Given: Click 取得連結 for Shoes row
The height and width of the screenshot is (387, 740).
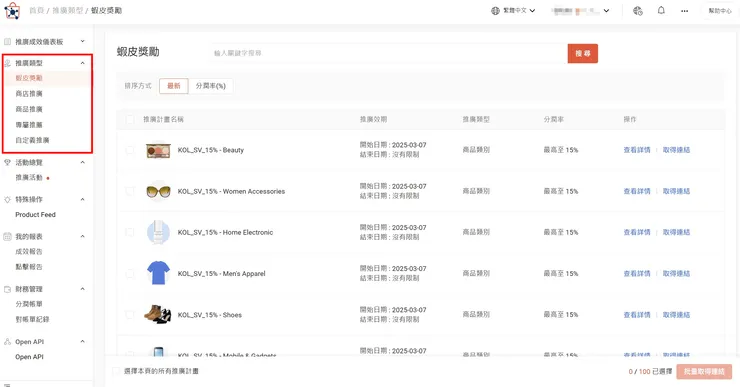Looking at the screenshot, I should pos(676,314).
